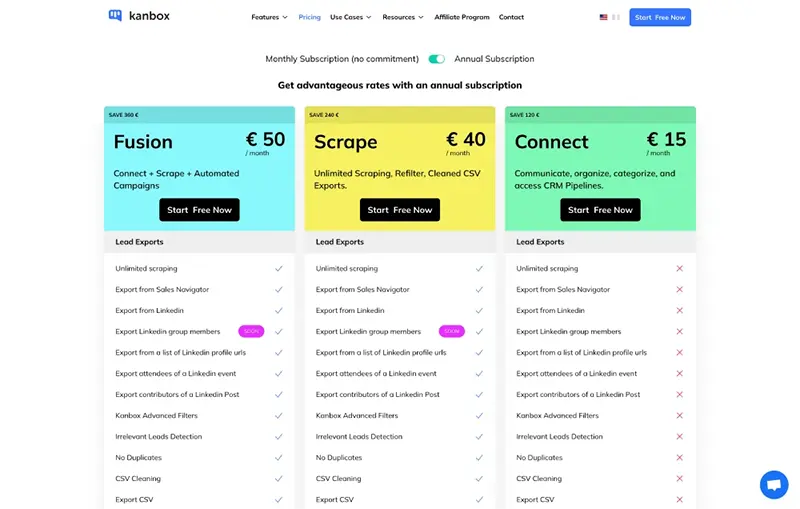
Task: Toggle the Monthly/Annual subscription switch
Action: click(x=436, y=59)
